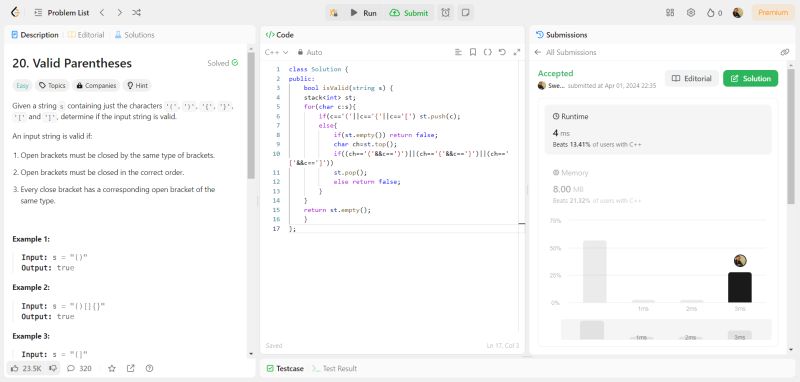The width and height of the screenshot is (800, 382).
Task: Open the Editorial button in Submissions
Action: pos(692,79)
